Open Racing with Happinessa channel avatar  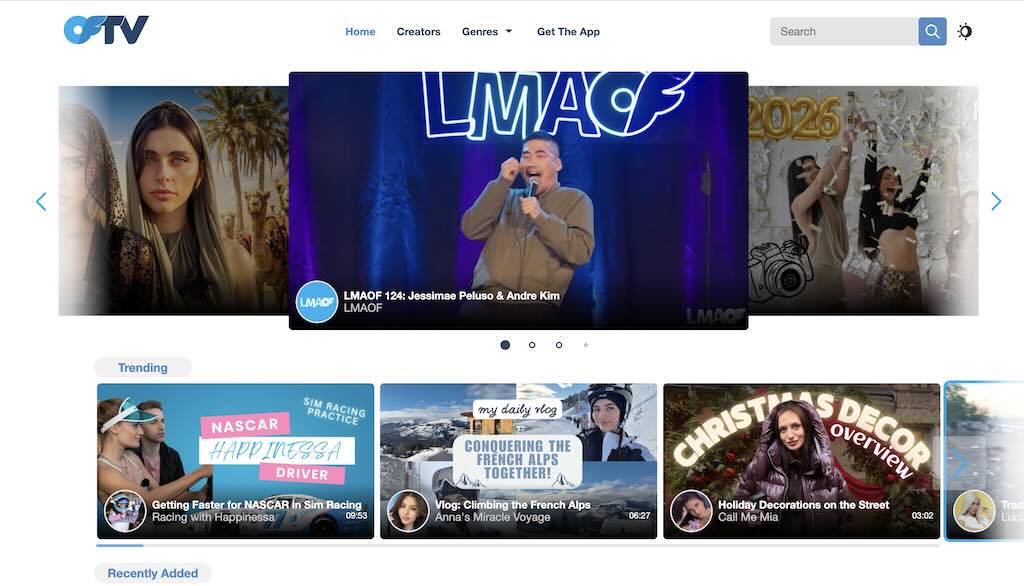pyautogui.click(x=125, y=511)
